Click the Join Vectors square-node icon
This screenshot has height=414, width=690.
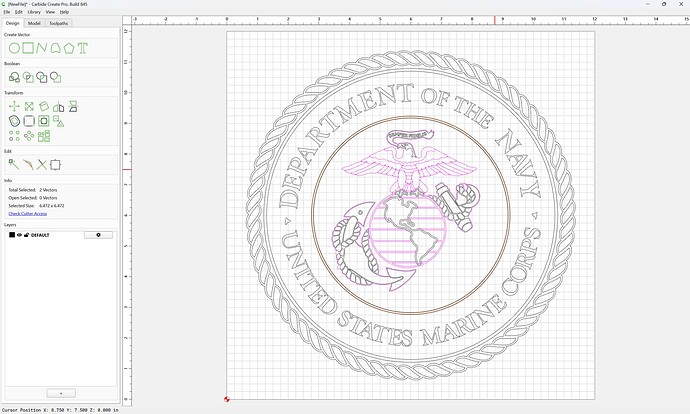(x=55, y=165)
